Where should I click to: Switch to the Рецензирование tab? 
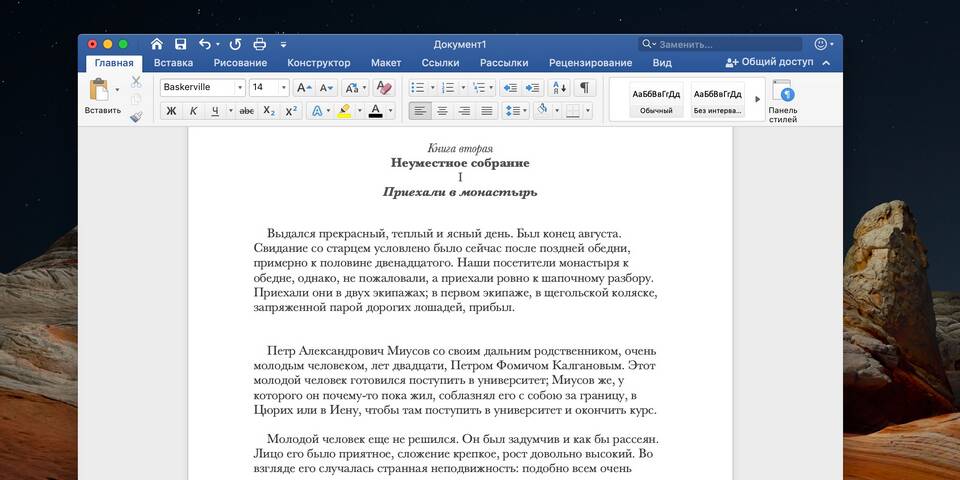point(590,62)
